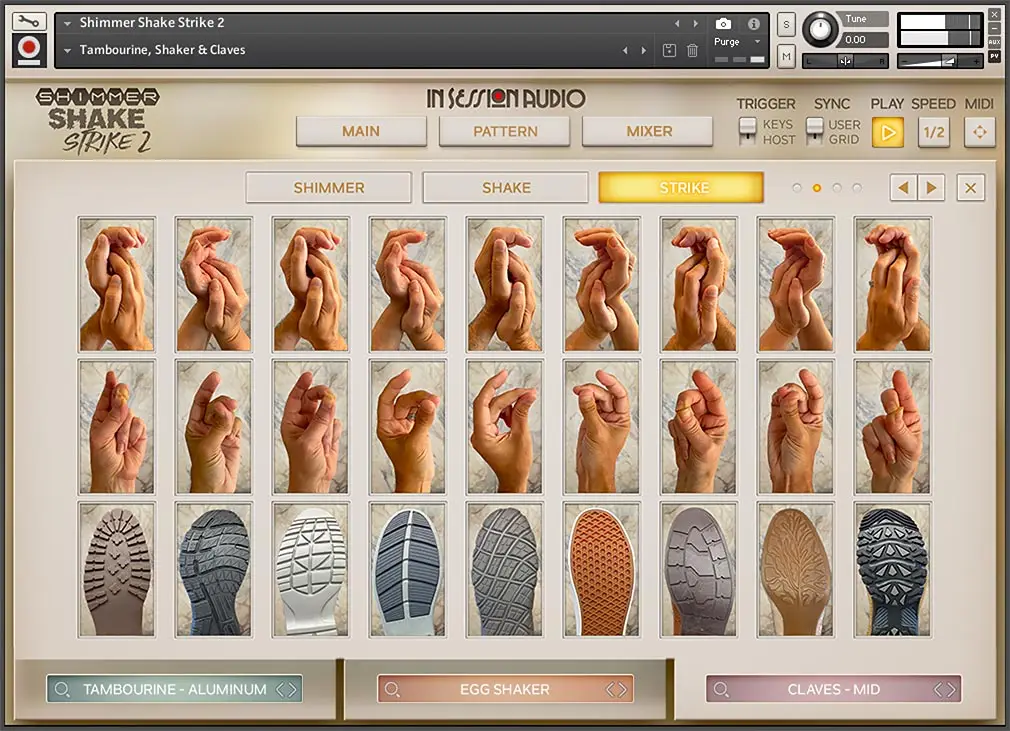Solo the instrument with S button
The image size is (1010, 731).
(786, 25)
